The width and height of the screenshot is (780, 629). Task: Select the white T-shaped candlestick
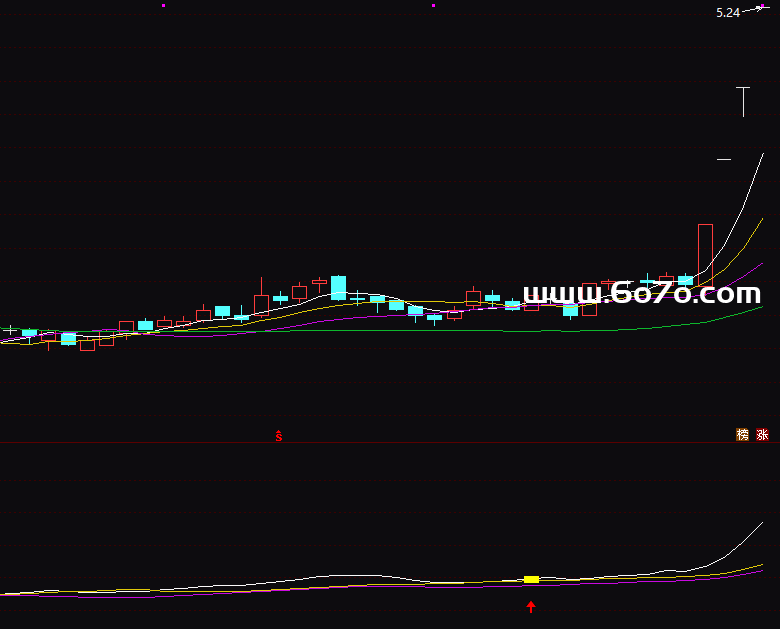click(743, 100)
